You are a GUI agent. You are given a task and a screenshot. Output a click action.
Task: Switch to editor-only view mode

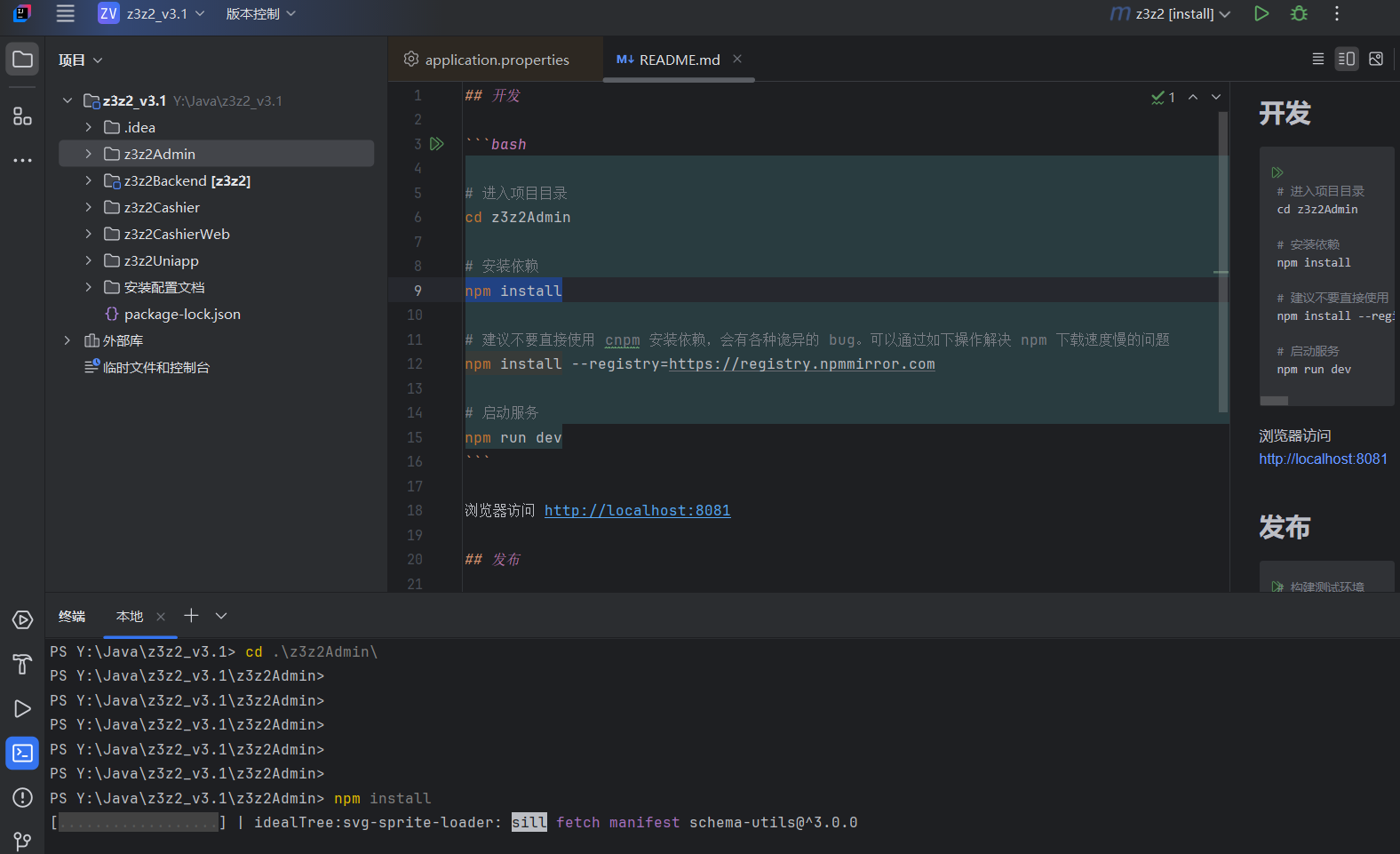click(x=1318, y=59)
